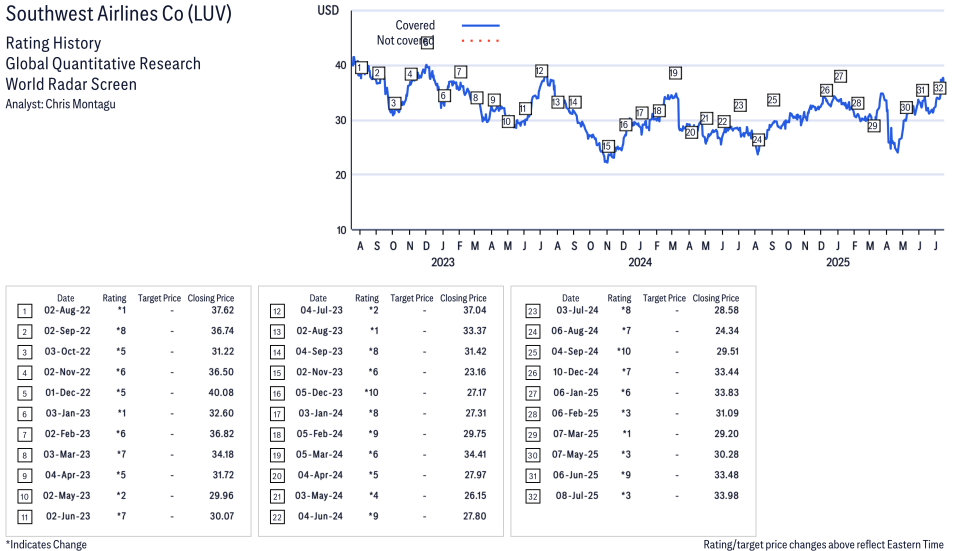Viewport: 955px width, 551px height.
Task: Click closing price 33.98
Action: [727, 496]
